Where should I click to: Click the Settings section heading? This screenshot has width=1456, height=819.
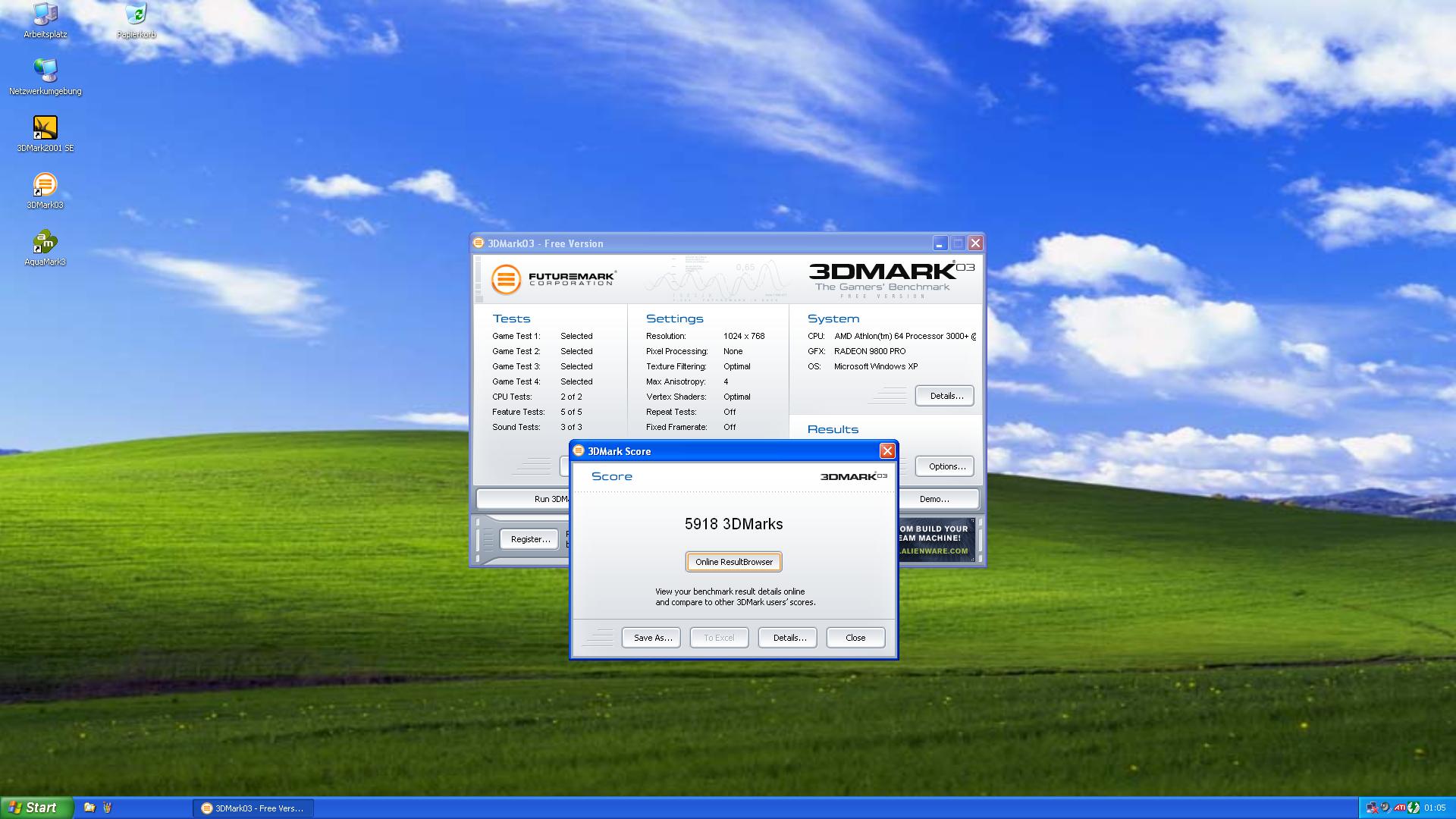pos(675,318)
